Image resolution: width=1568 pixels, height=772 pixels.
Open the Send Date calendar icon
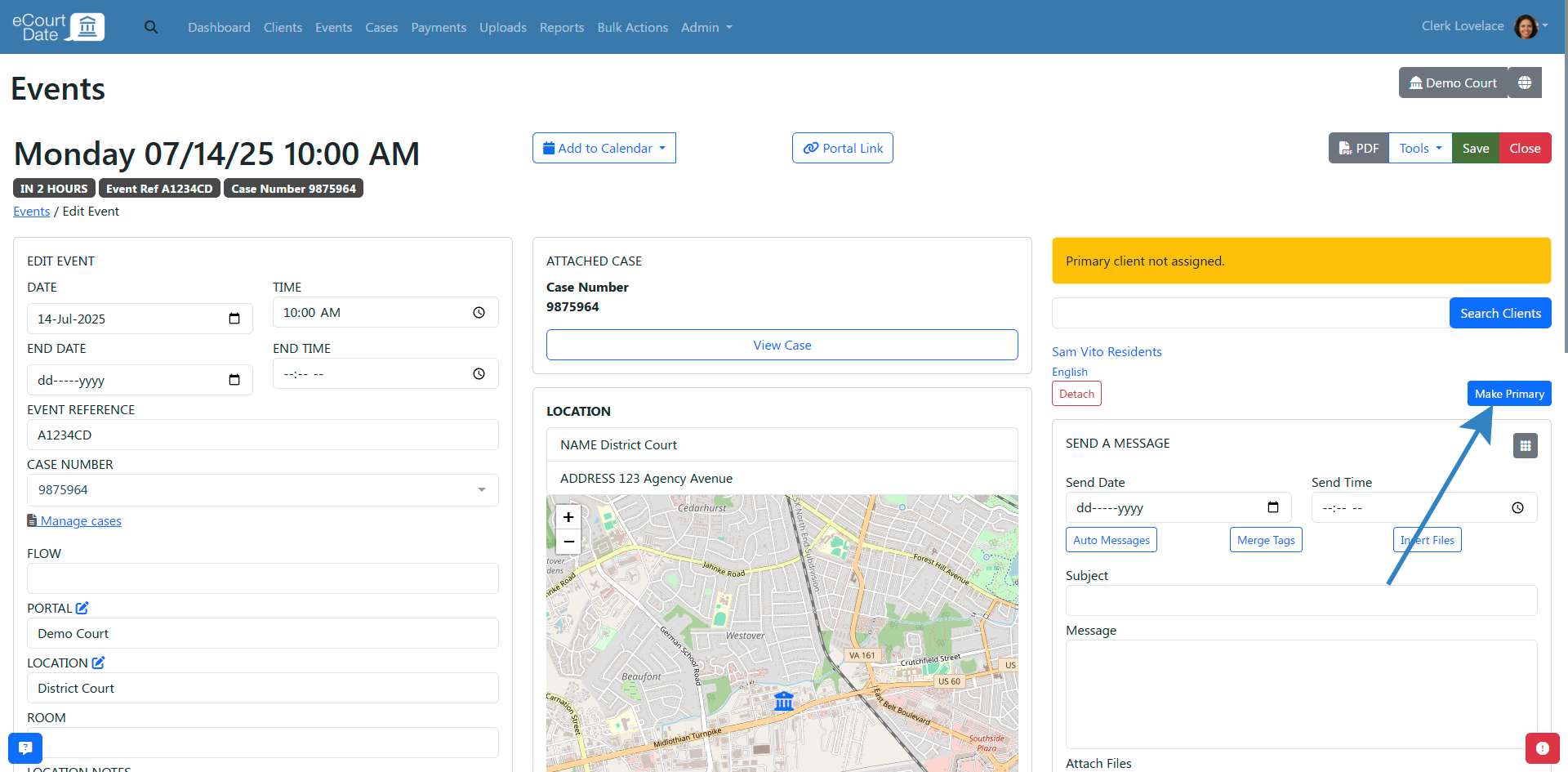[1273, 507]
